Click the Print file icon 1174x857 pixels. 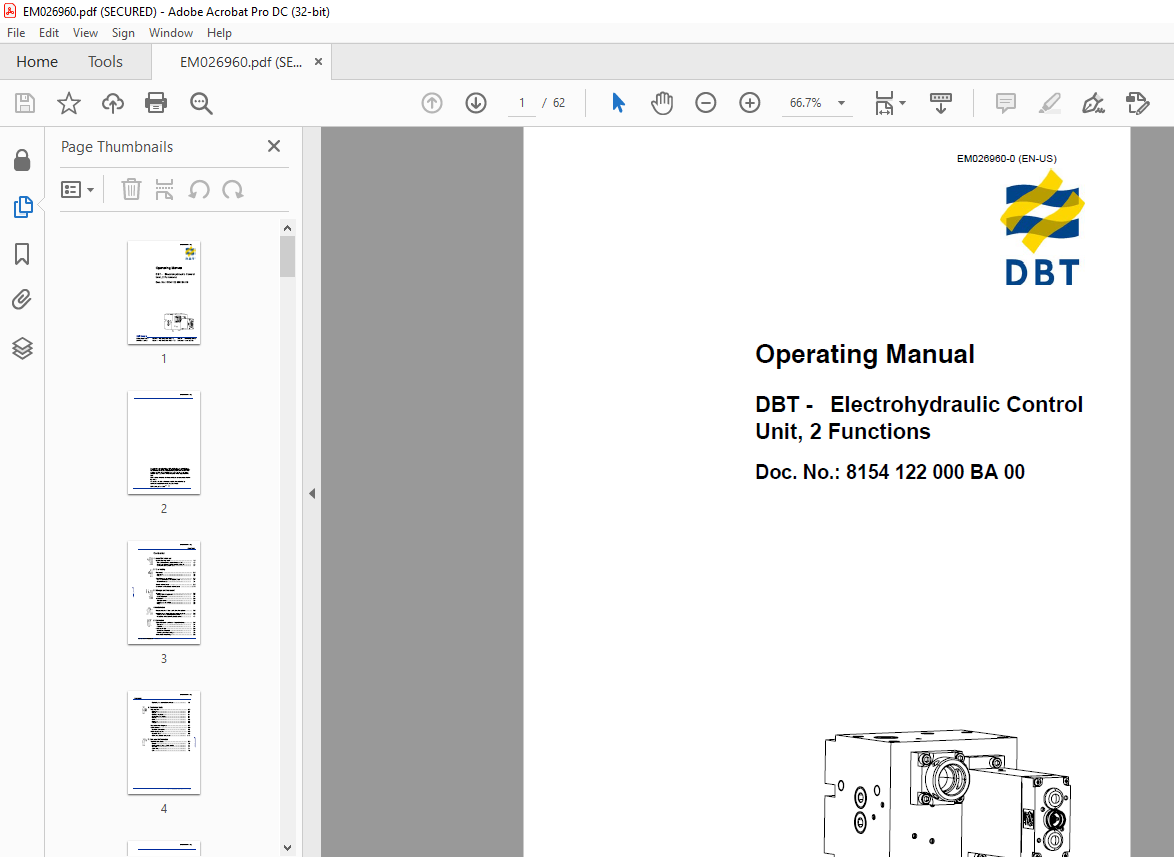tap(156, 103)
